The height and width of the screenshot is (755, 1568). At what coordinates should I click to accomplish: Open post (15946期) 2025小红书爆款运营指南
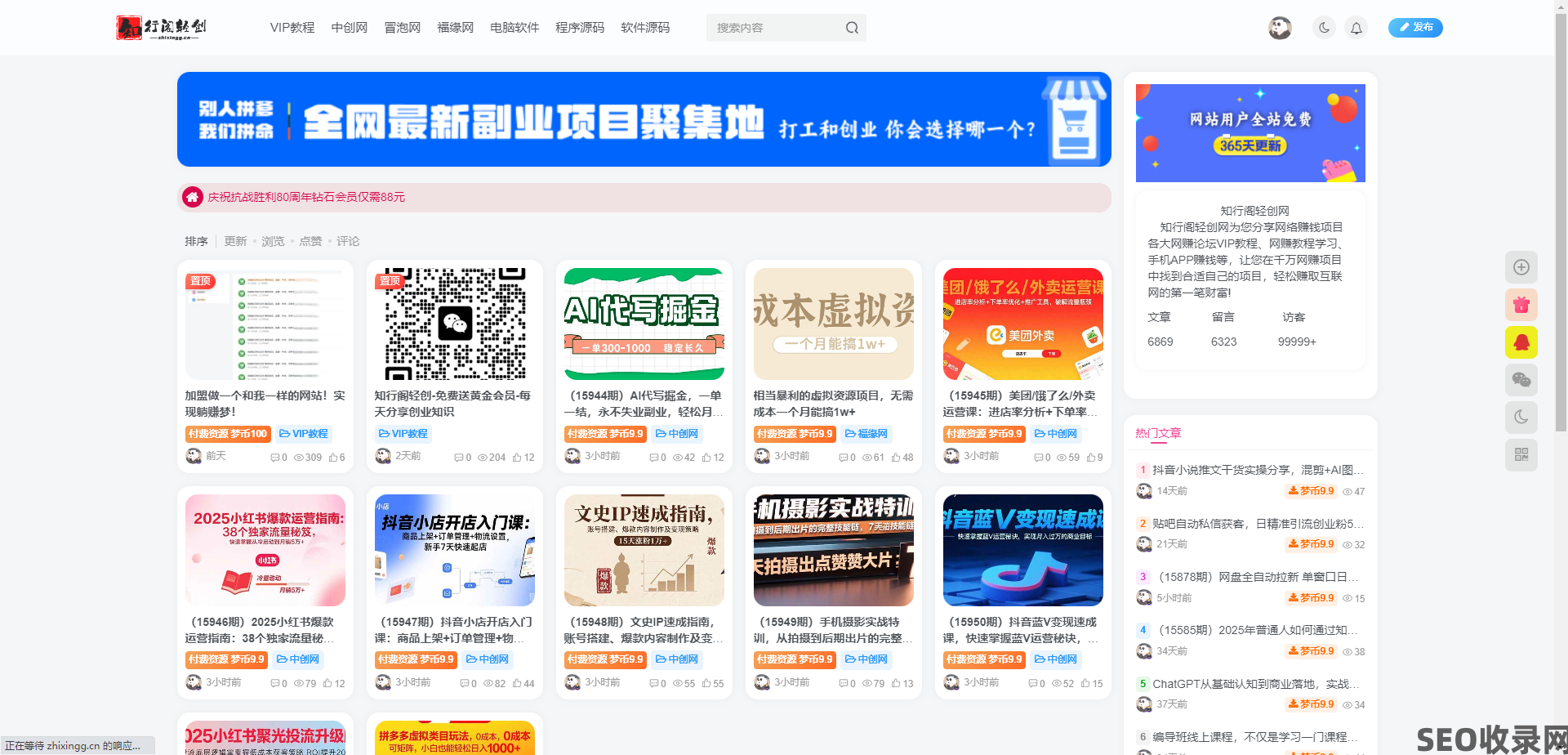[265, 630]
